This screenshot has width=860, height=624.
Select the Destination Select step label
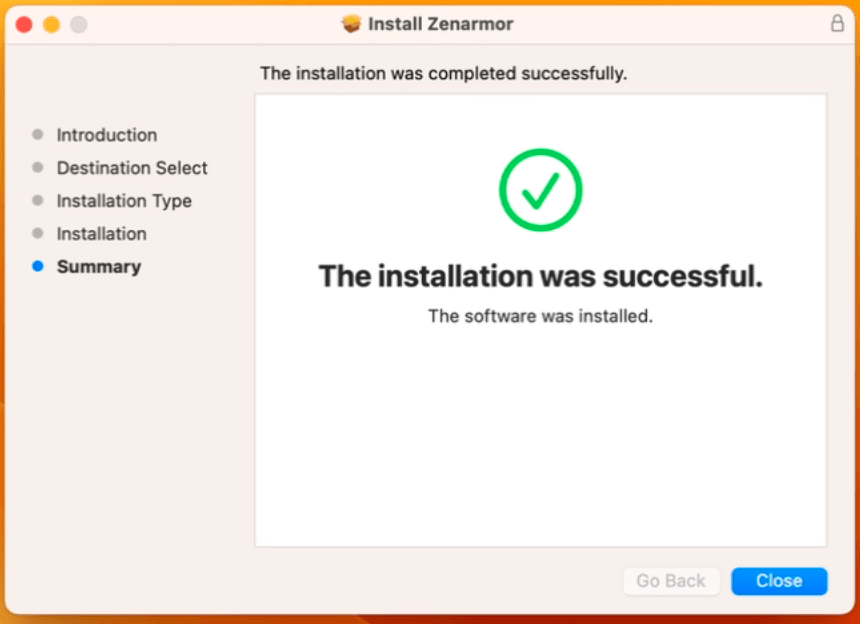pyautogui.click(x=132, y=168)
